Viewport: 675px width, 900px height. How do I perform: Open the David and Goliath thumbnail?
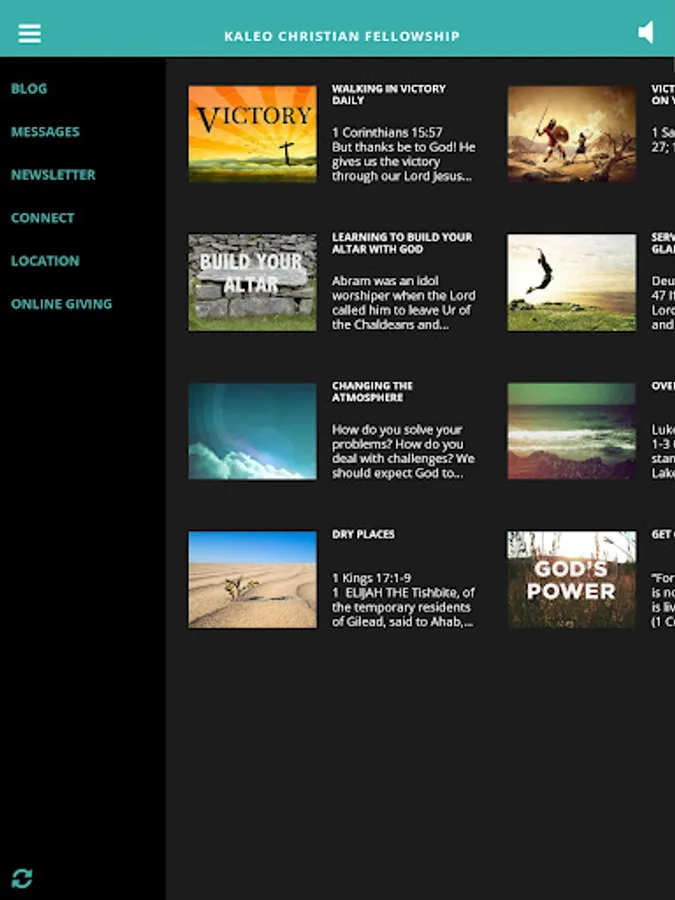(572, 134)
